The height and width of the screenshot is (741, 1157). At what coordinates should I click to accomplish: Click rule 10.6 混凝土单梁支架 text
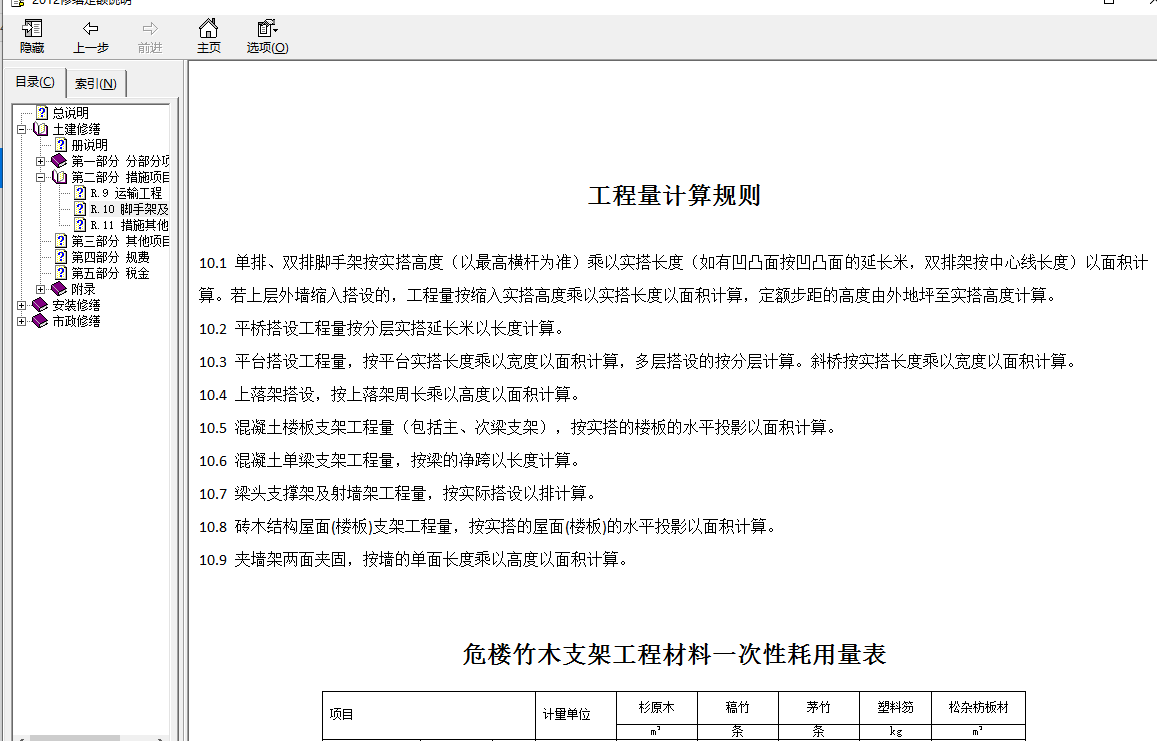point(390,461)
